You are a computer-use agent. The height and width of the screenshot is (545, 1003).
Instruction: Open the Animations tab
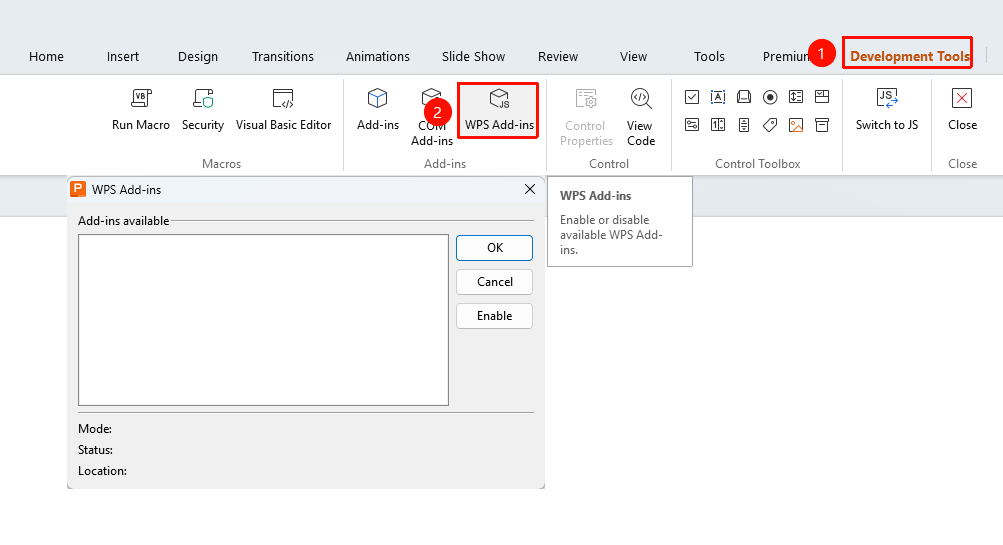[377, 56]
